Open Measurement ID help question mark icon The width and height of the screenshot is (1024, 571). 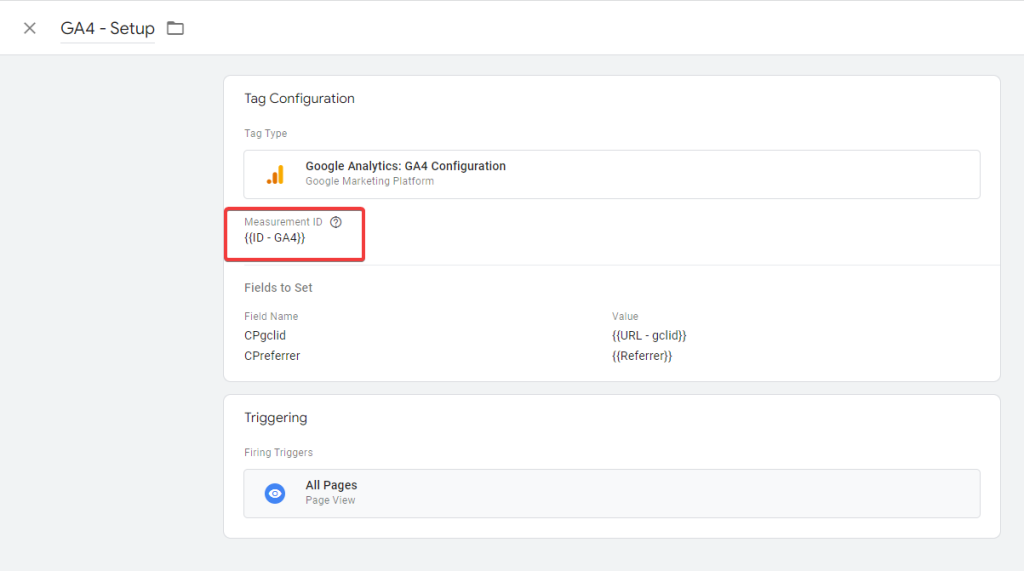(336, 222)
